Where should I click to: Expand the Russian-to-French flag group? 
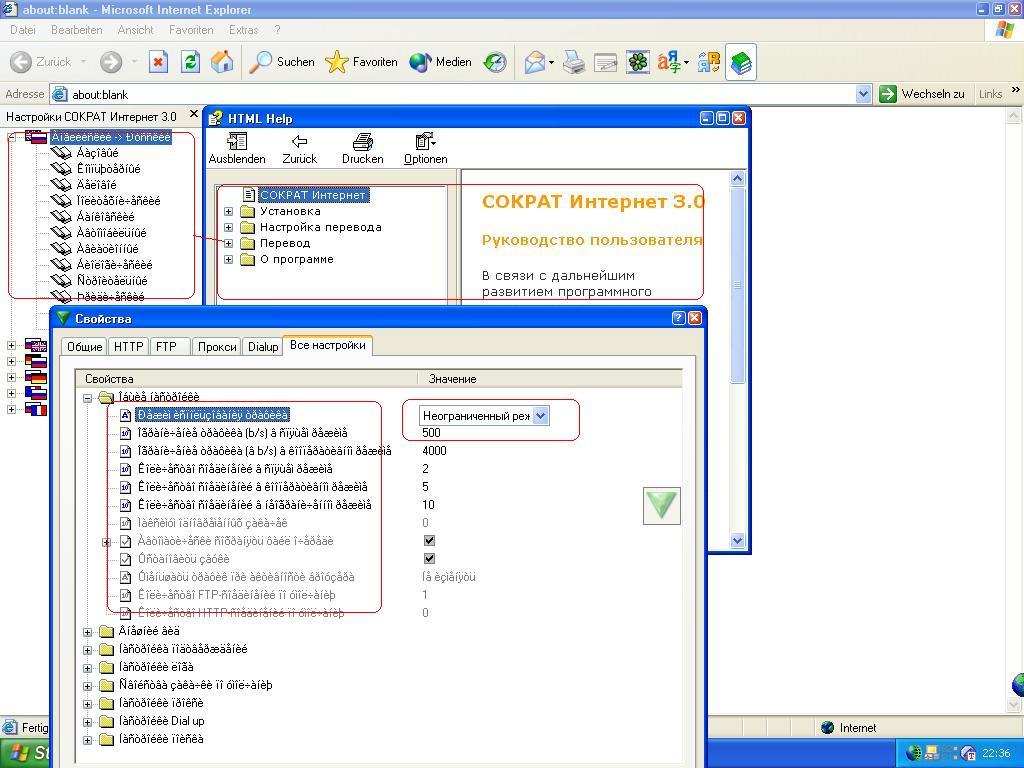click(11, 409)
